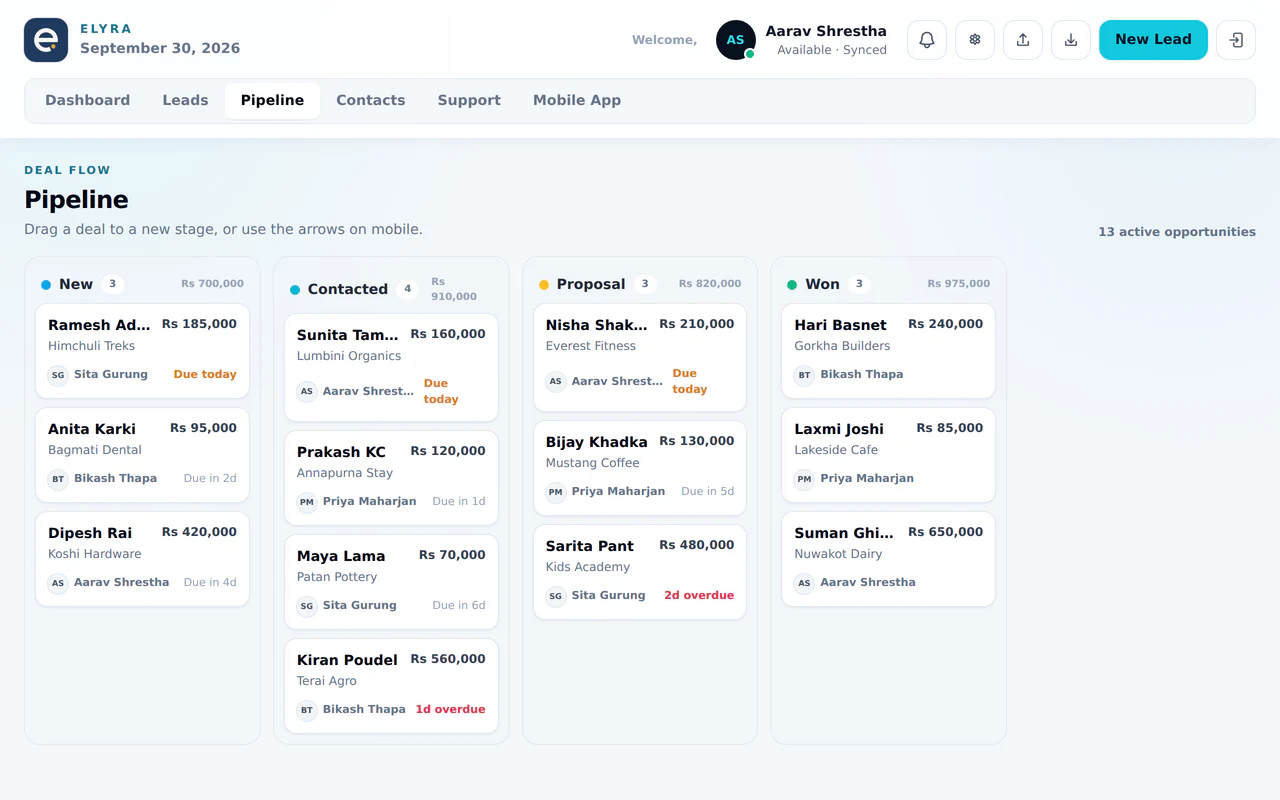
Task: Go to the Contacts tab
Action: (371, 101)
